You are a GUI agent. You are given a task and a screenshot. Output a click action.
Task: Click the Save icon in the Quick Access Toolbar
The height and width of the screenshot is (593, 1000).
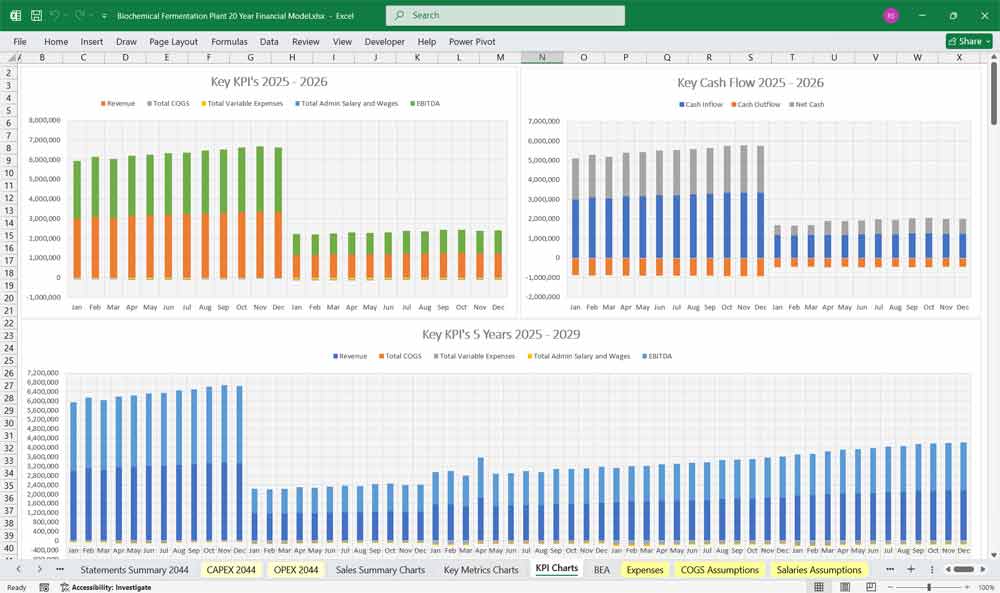click(x=35, y=15)
